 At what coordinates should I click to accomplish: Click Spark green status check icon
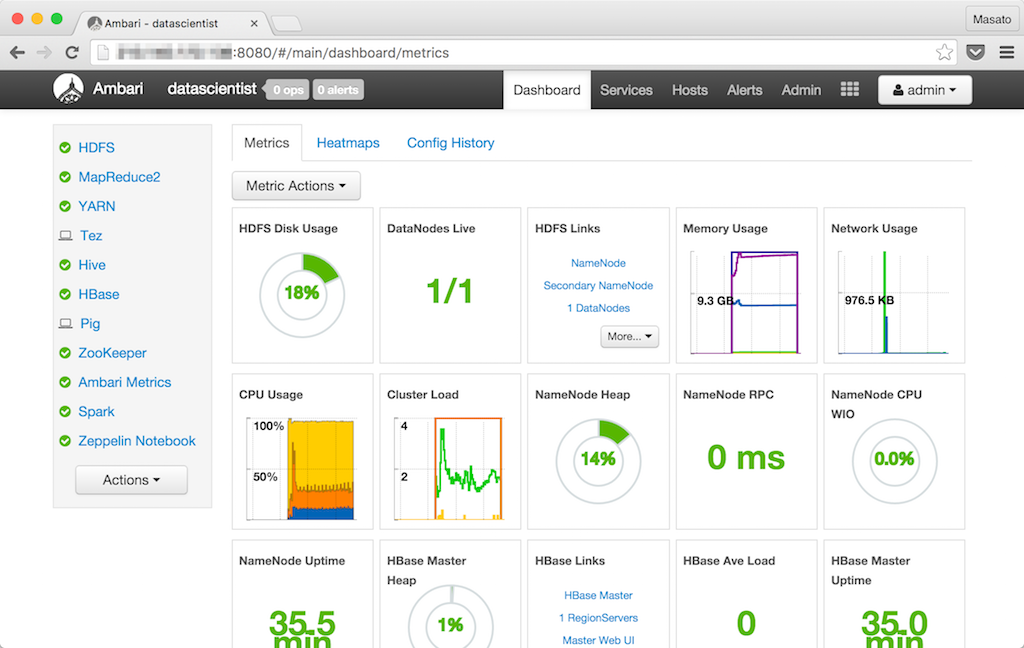[65, 412]
